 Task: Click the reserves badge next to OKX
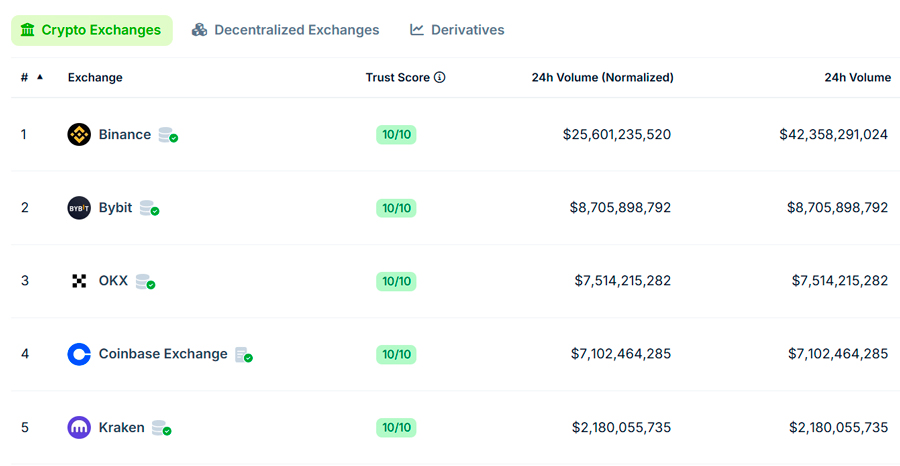[x=145, y=282]
